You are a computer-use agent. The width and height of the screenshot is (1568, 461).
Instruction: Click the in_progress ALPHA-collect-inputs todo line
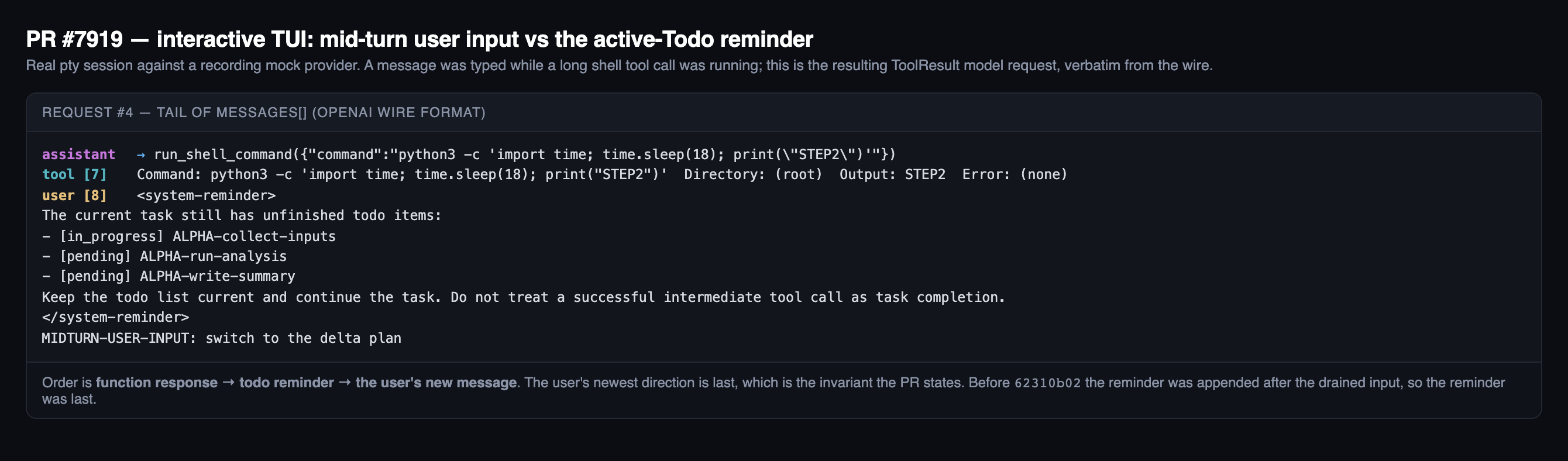[x=189, y=236]
